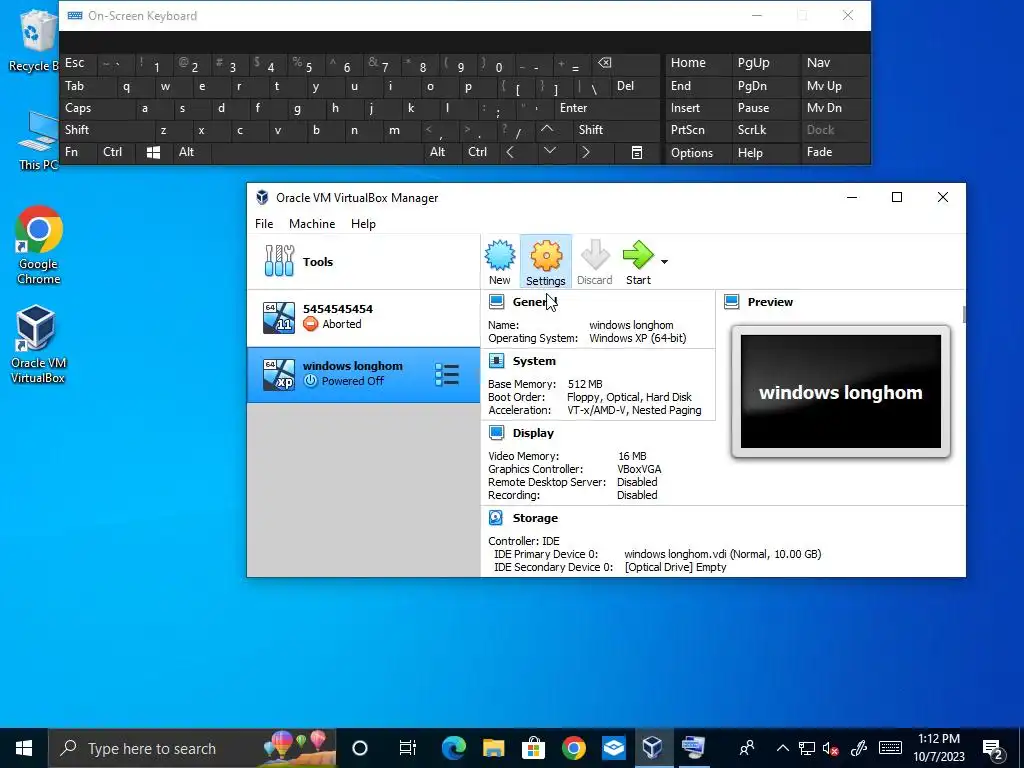Toggle the right Ctrl key
The image size is (1024, 768).
click(479, 152)
